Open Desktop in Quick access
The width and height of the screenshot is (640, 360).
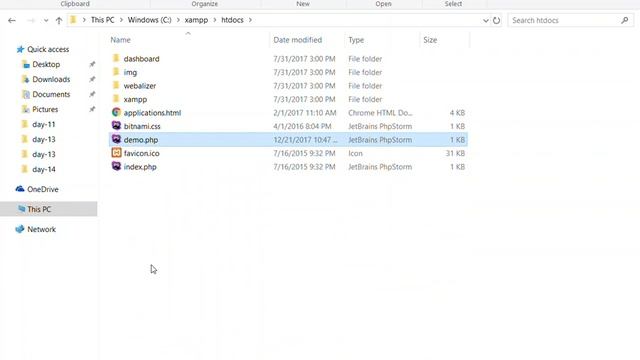tap(46, 64)
